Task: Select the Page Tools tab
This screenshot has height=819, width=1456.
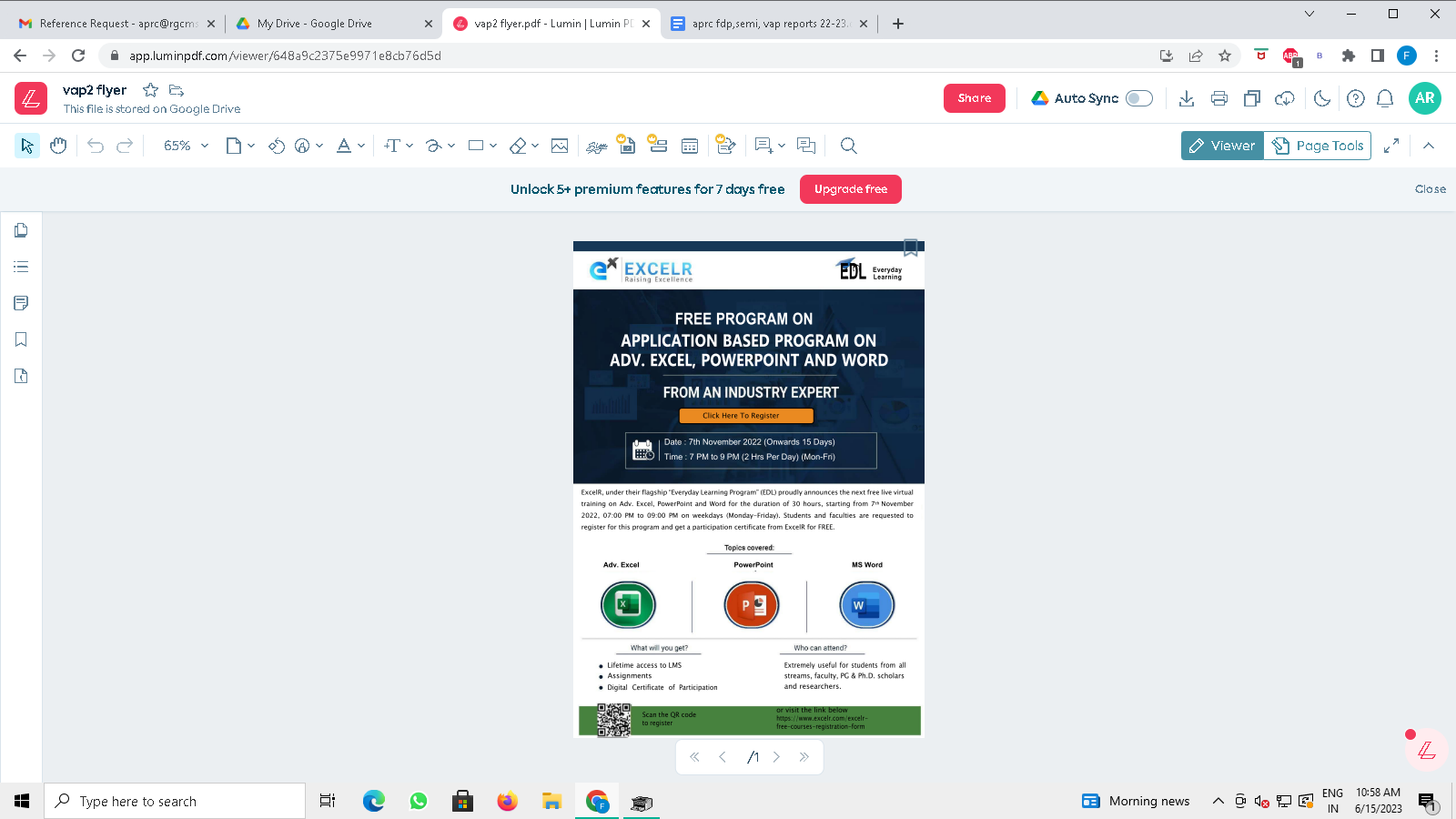Action: click(1318, 146)
